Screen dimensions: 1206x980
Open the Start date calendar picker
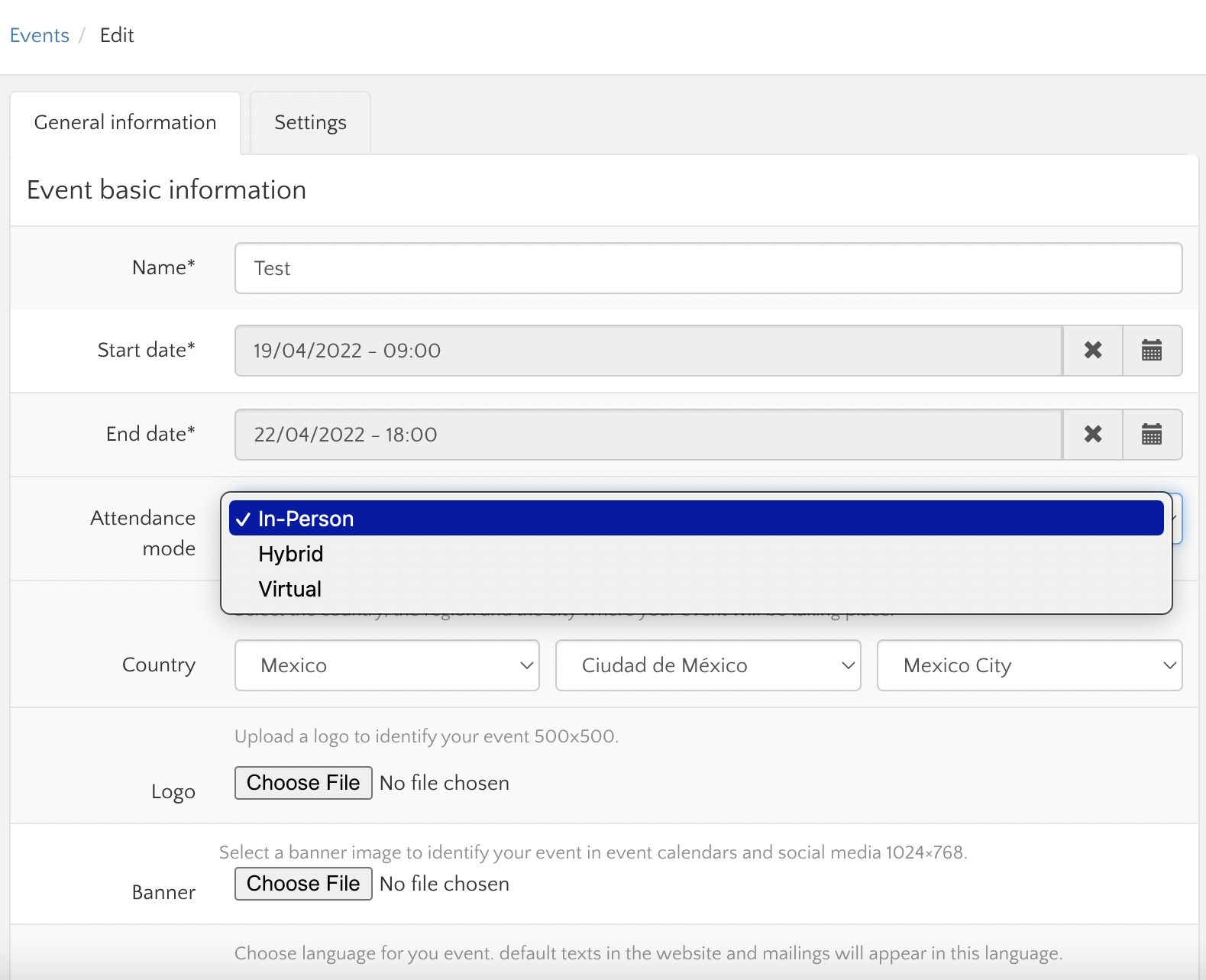click(x=1152, y=351)
